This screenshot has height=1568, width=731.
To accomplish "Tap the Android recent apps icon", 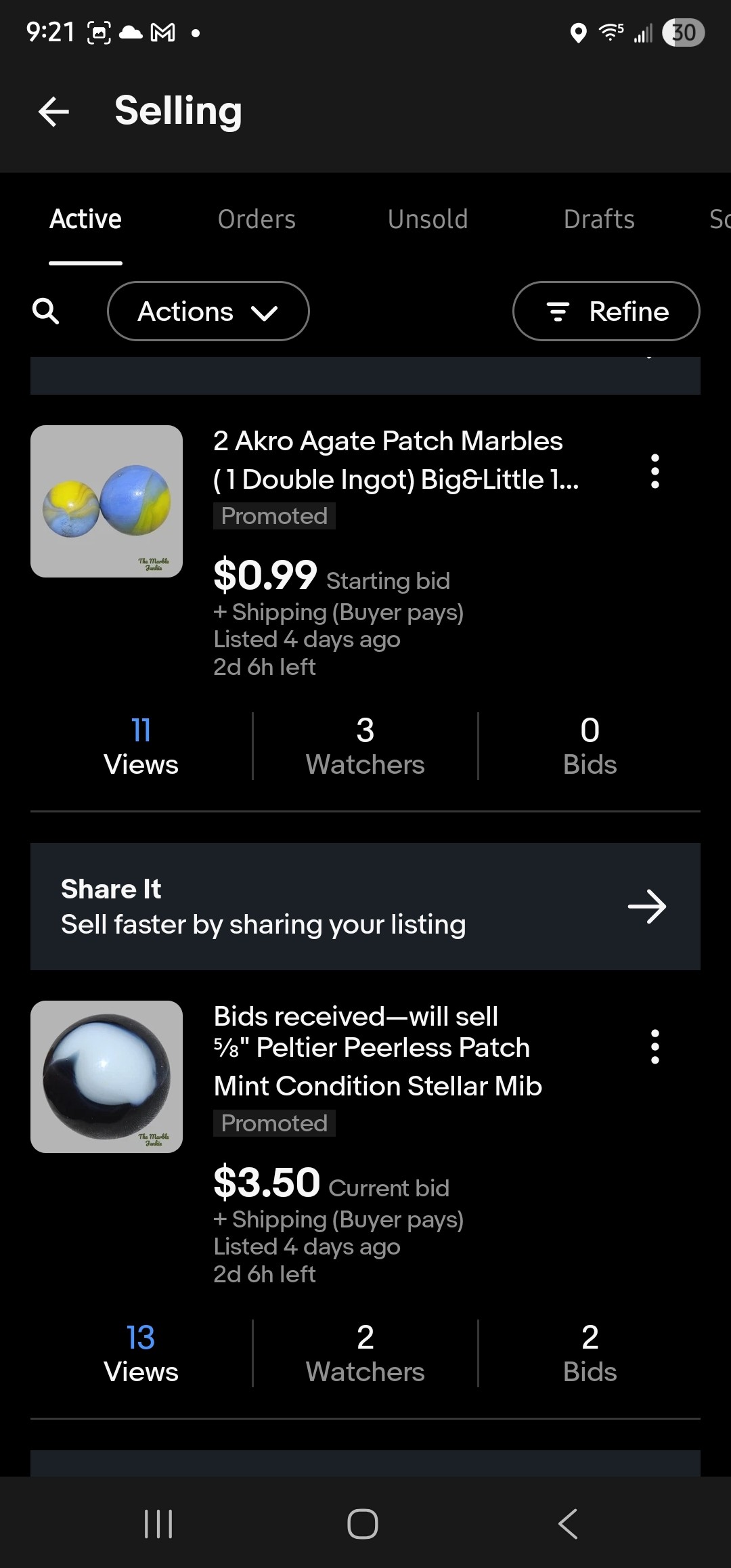I will tap(159, 1523).
